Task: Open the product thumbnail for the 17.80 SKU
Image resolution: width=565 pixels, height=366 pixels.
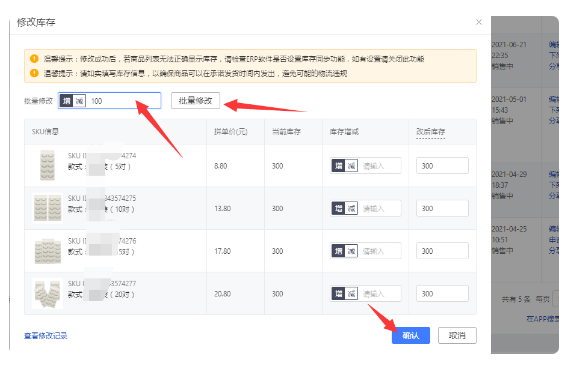Action: tap(47, 251)
